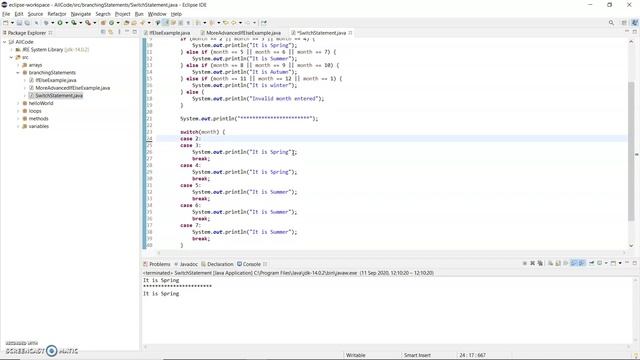Image resolution: width=640 pixels, height=360 pixels.
Task: Click the Coverage launch icon
Action: 74,23
